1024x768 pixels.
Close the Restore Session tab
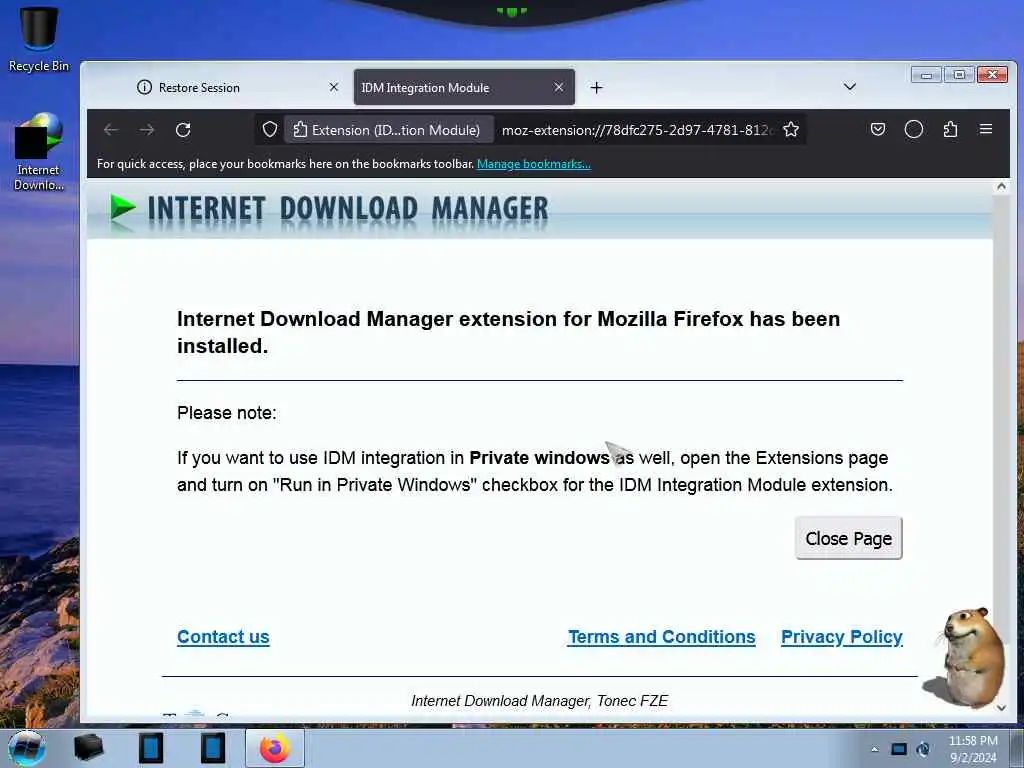(334, 87)
